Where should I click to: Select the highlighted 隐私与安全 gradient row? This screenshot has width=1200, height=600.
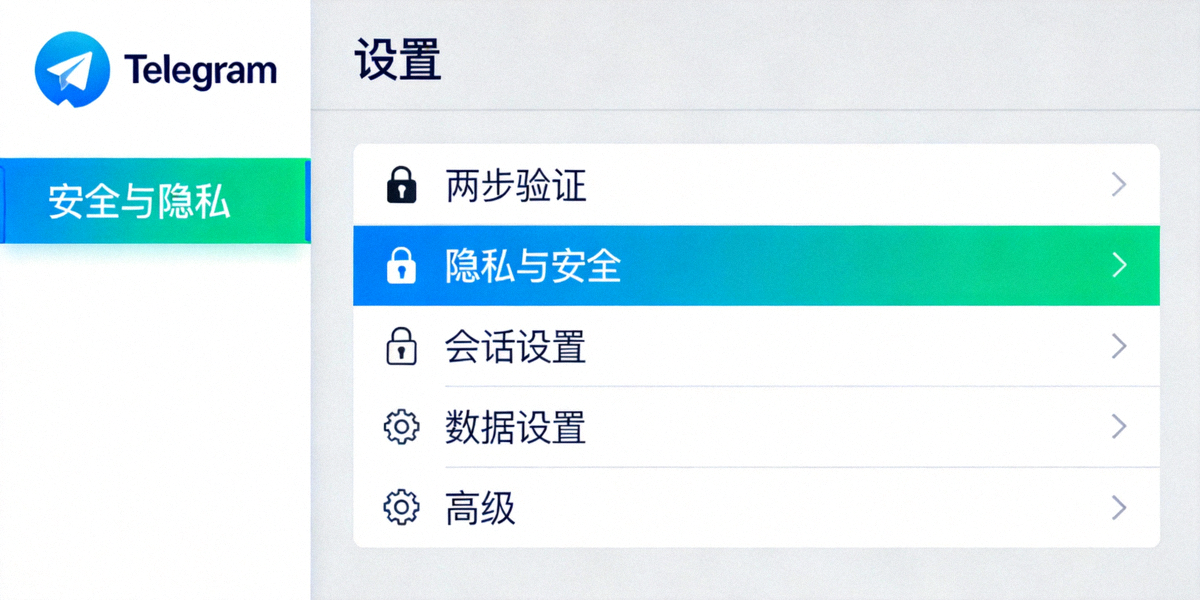[x=700, y=265]
